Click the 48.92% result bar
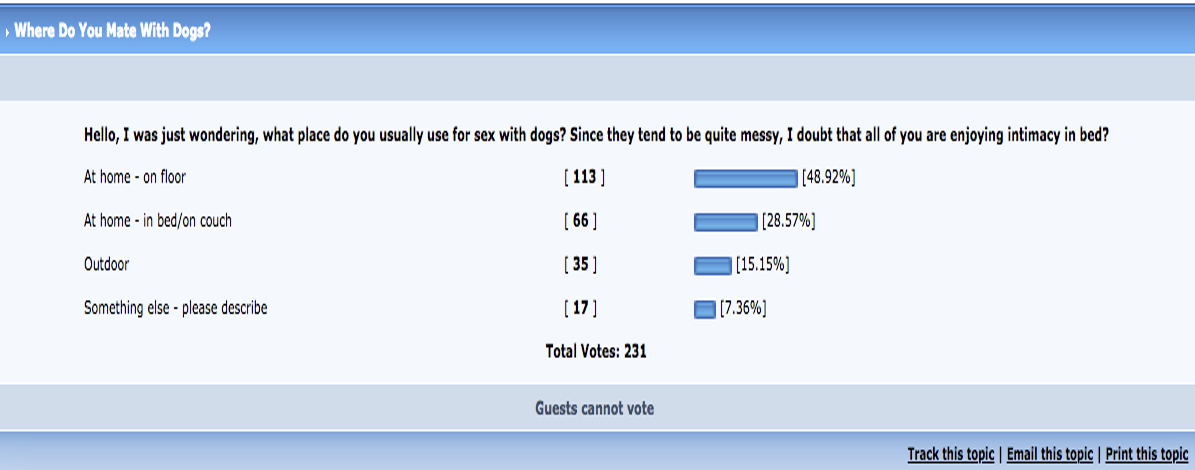The width and height of the screenshot is (1195, 470). 745,179
